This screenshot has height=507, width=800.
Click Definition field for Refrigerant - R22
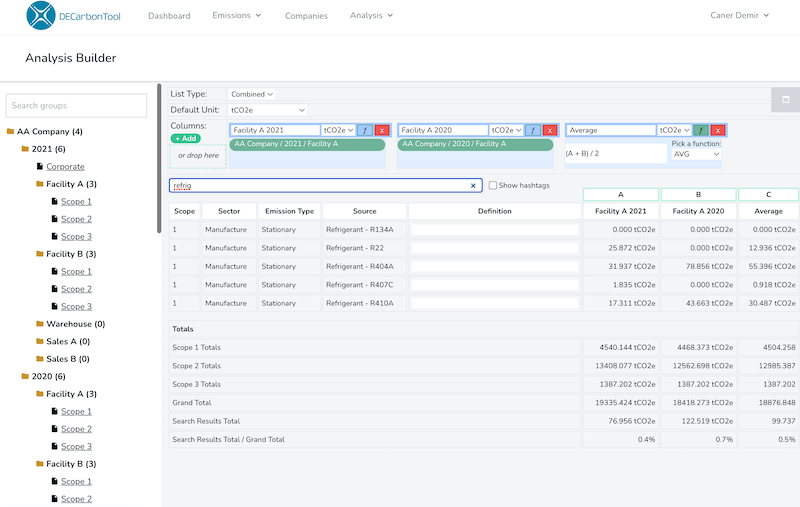[494, 248]
